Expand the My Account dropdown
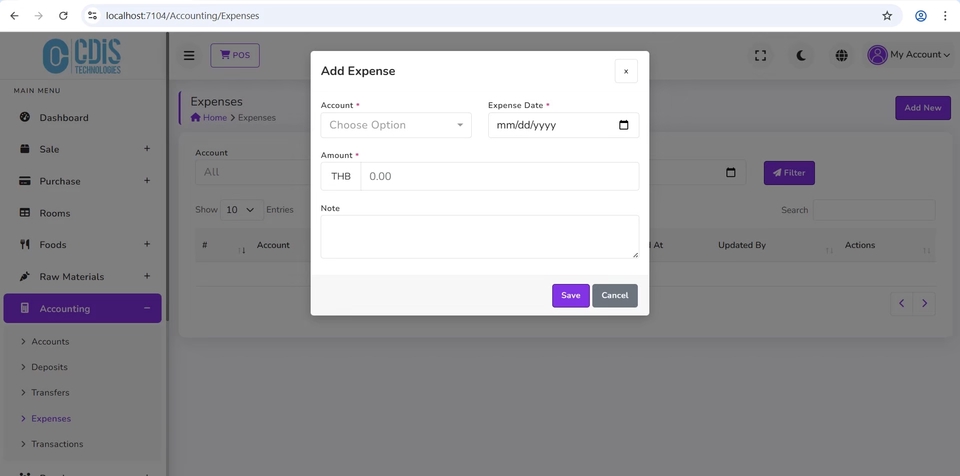 908,55
